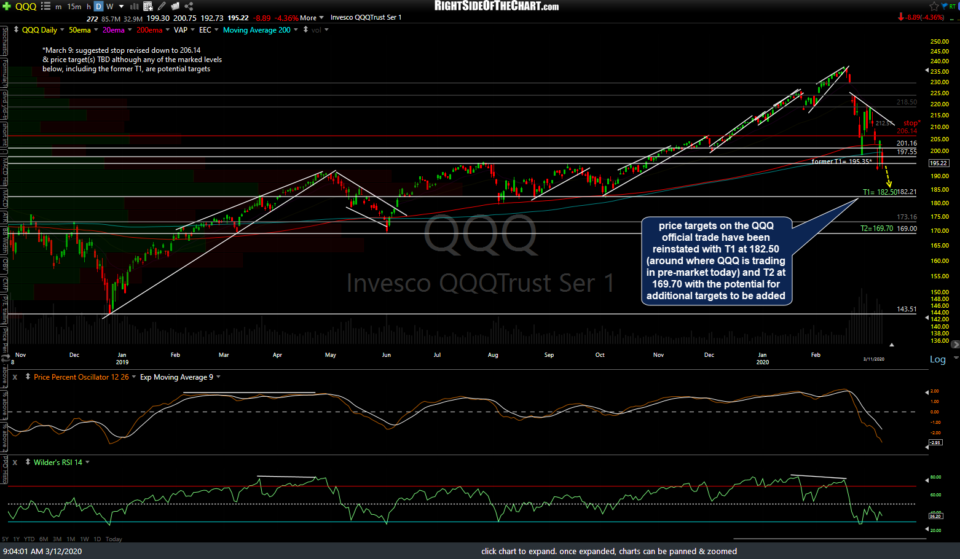Select the 6M time range
Screen dimensions: 960x559
(43, 539)
